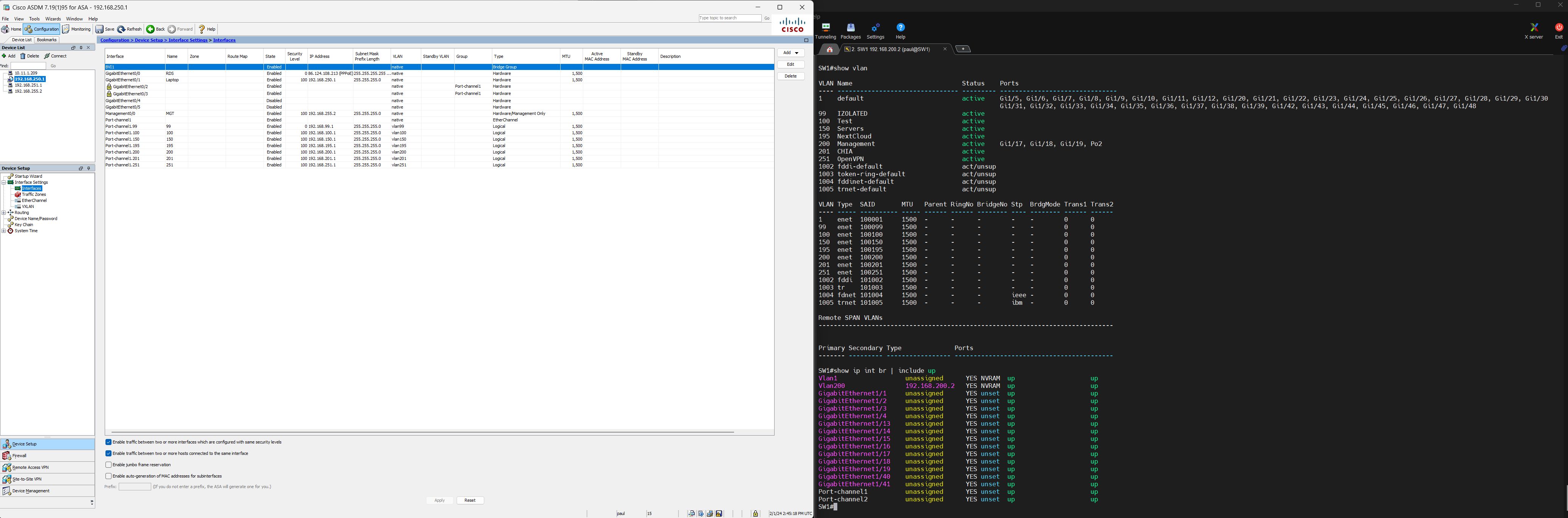
Task: Open MobaXterm Tunneling tool
Action: [826, 31]
